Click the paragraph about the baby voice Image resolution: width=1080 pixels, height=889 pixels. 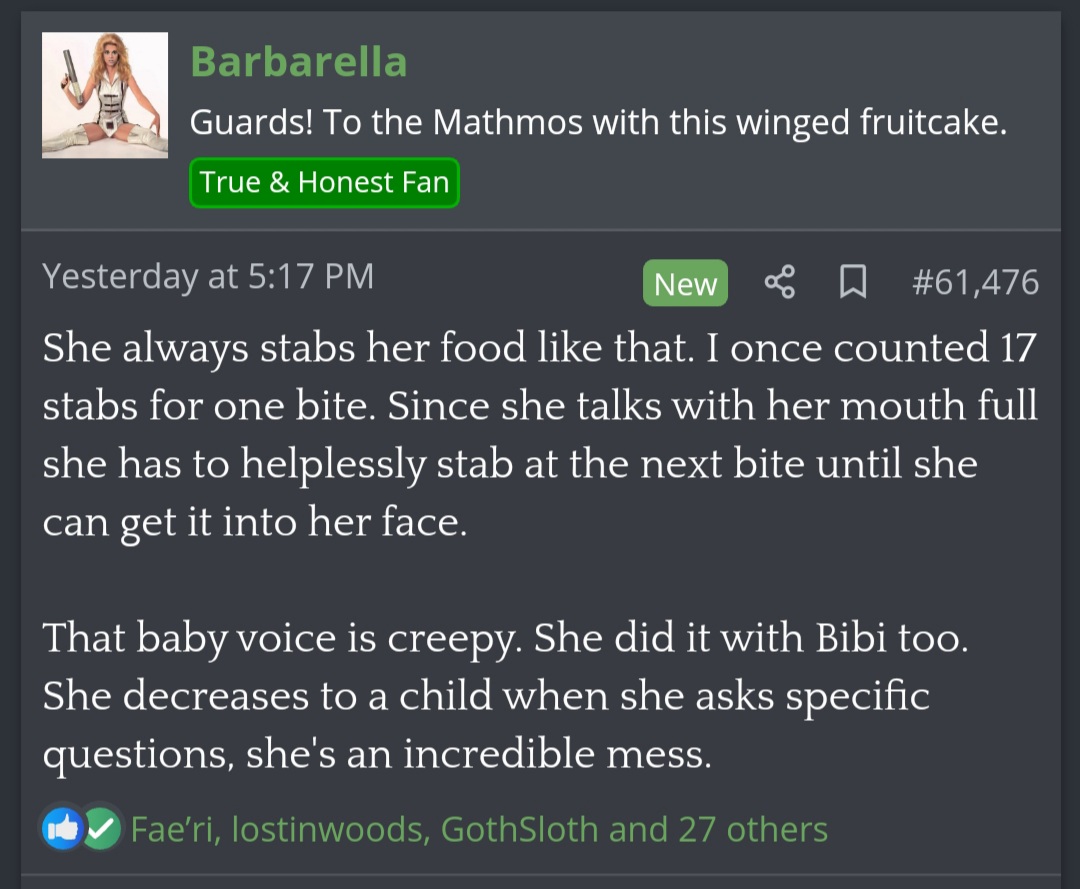pyautogui.click(x=505, y=697)
